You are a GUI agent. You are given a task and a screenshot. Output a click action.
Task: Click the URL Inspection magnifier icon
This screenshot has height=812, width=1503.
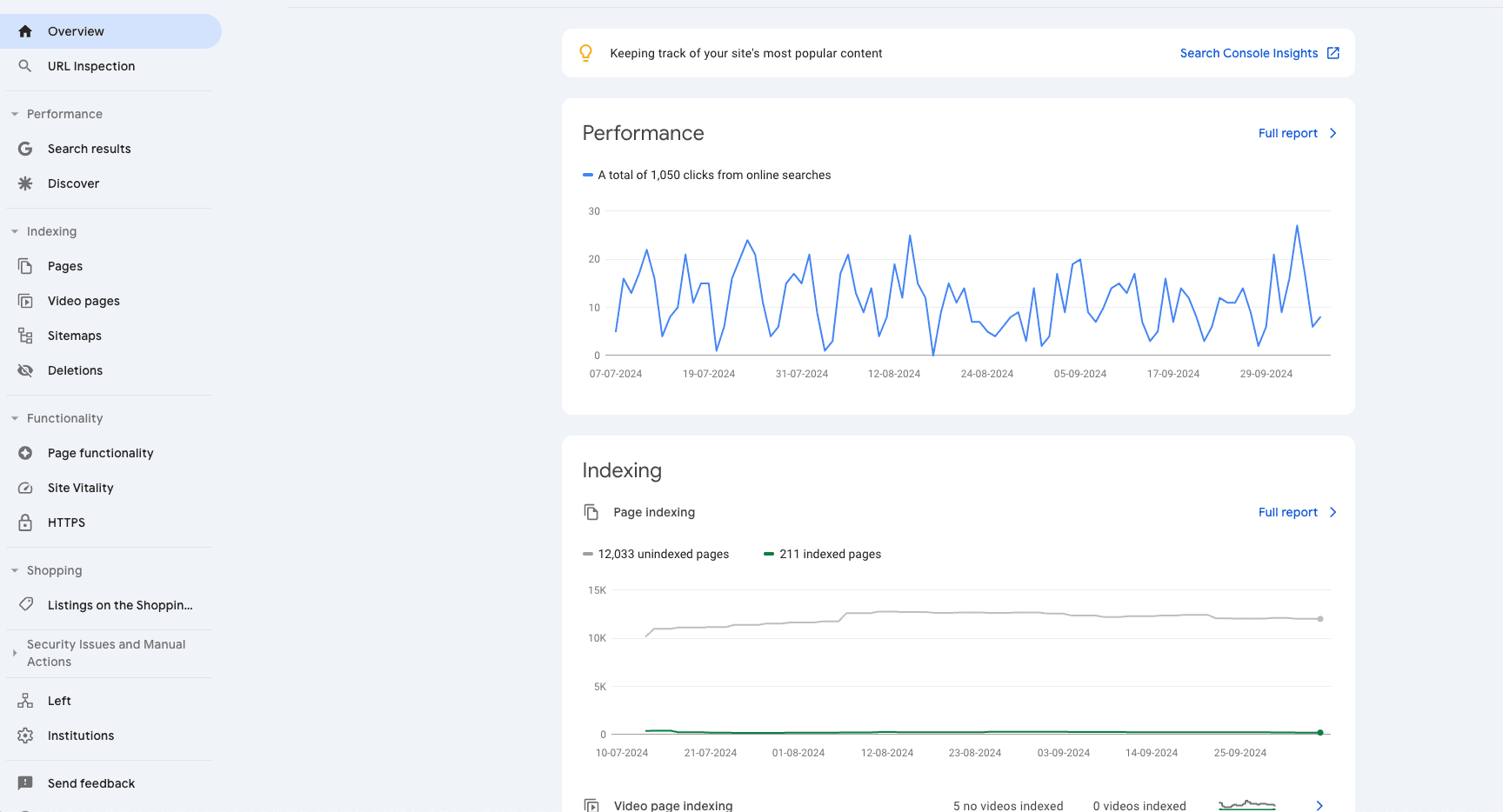tap(25, 66)
